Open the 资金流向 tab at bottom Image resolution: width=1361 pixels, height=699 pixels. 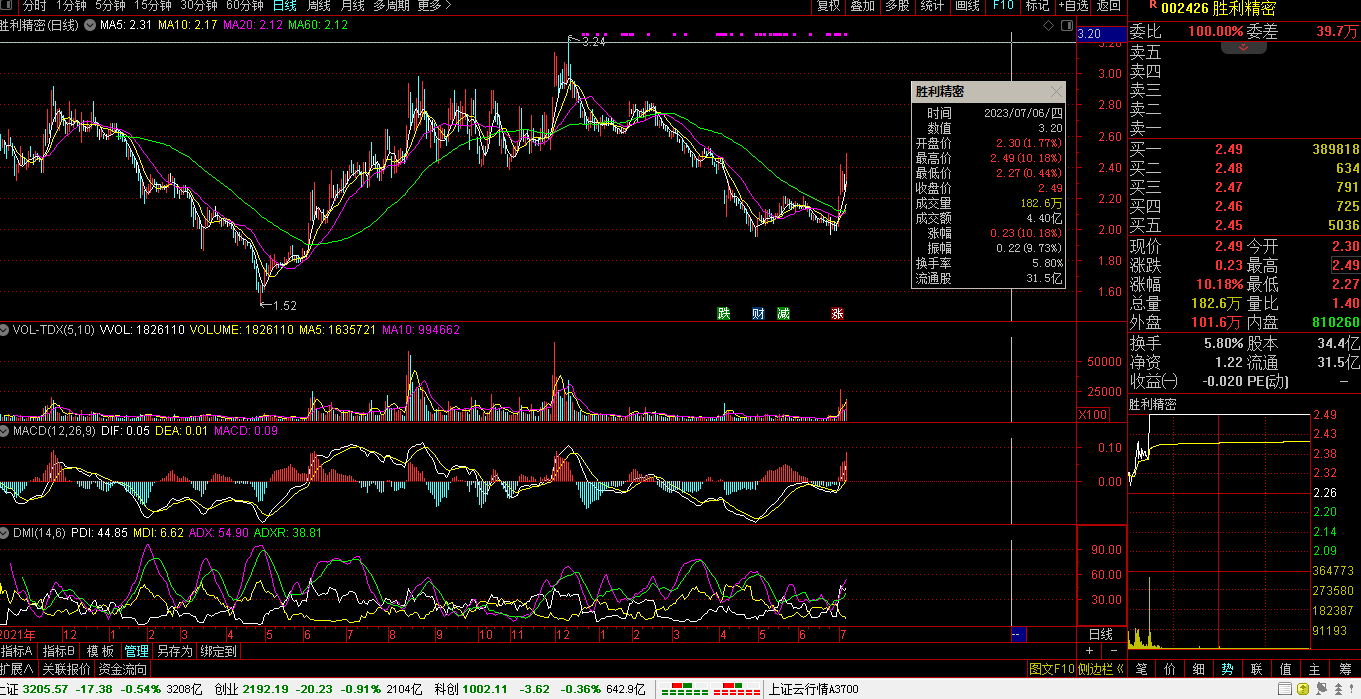tap(122, 669)
